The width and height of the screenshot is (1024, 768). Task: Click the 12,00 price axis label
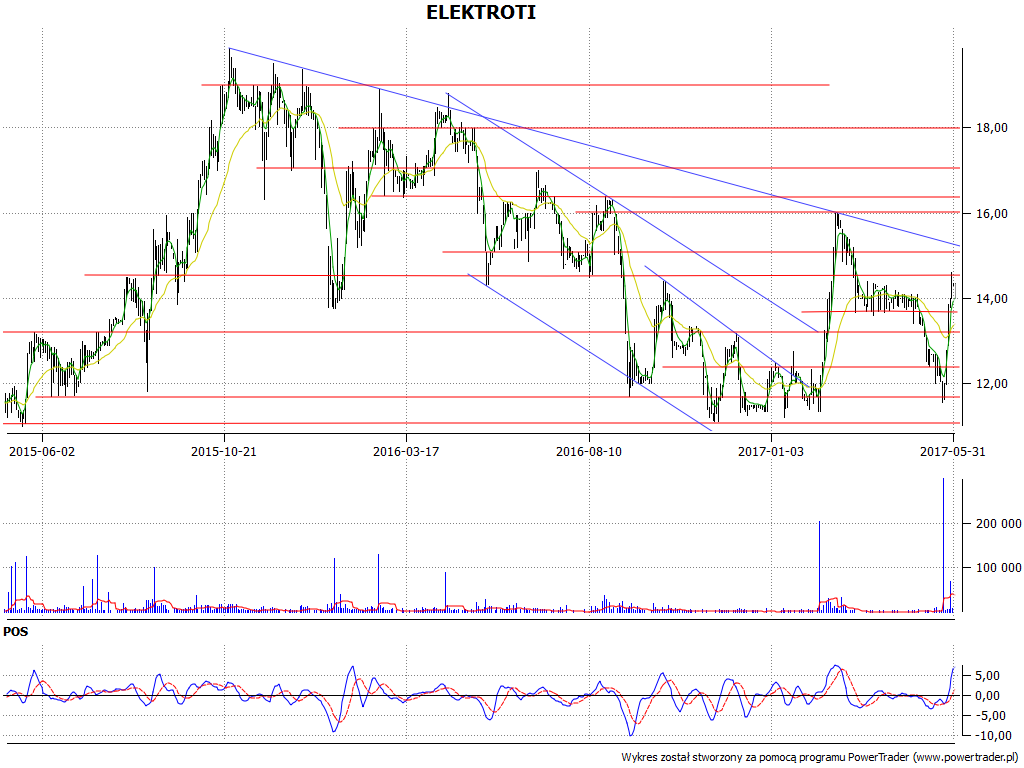click(991, 384)
